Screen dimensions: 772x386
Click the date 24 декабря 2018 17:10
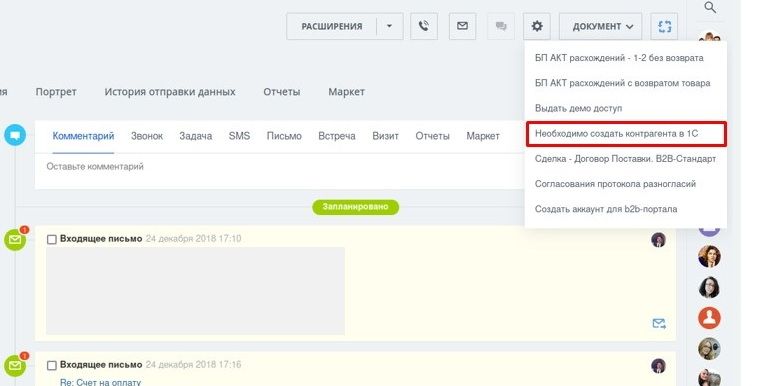pyautogui.click(x=193, y=239)
